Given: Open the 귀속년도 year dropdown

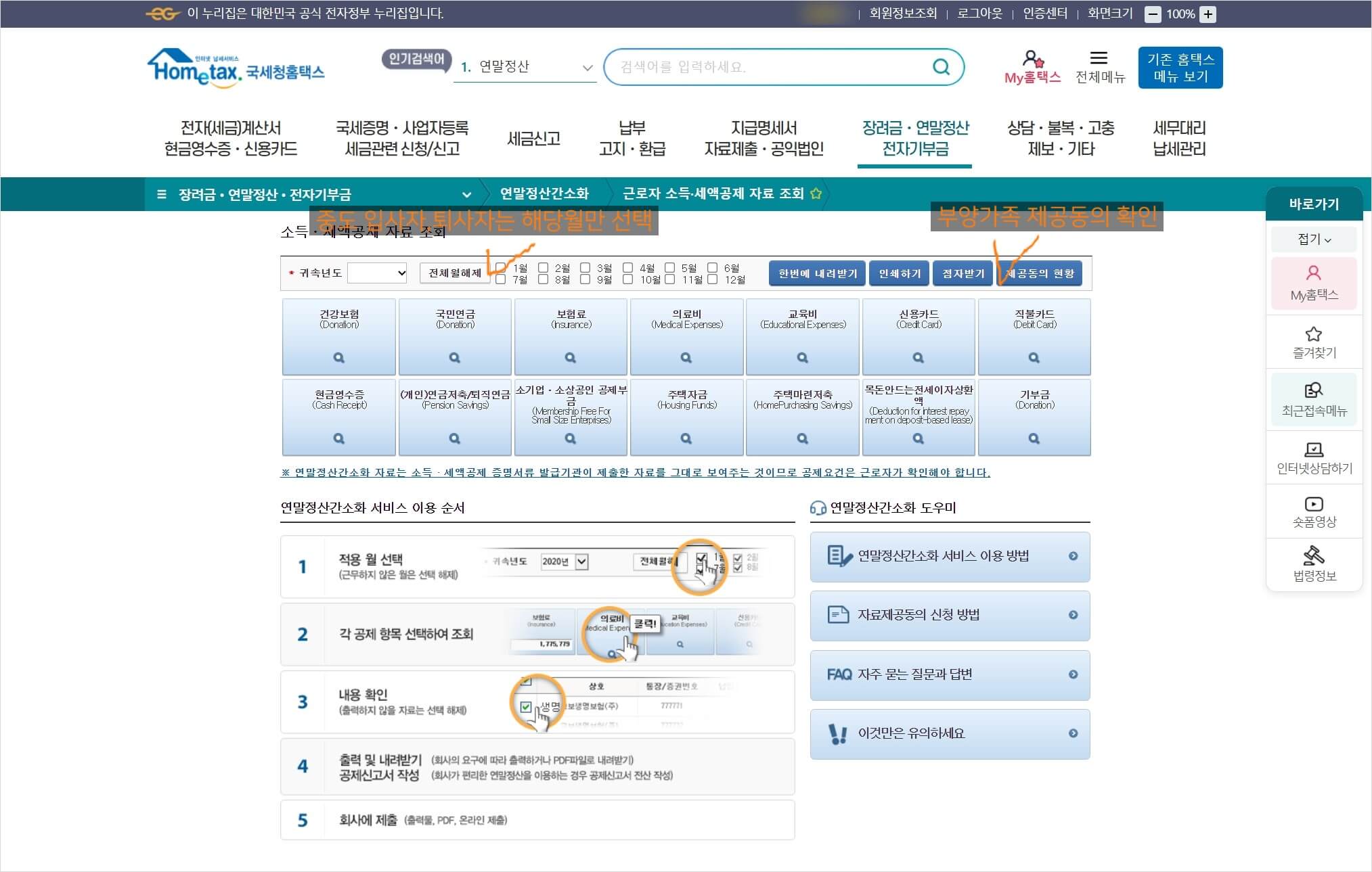Looking at the screenshot, I should (x=378, y=273).
